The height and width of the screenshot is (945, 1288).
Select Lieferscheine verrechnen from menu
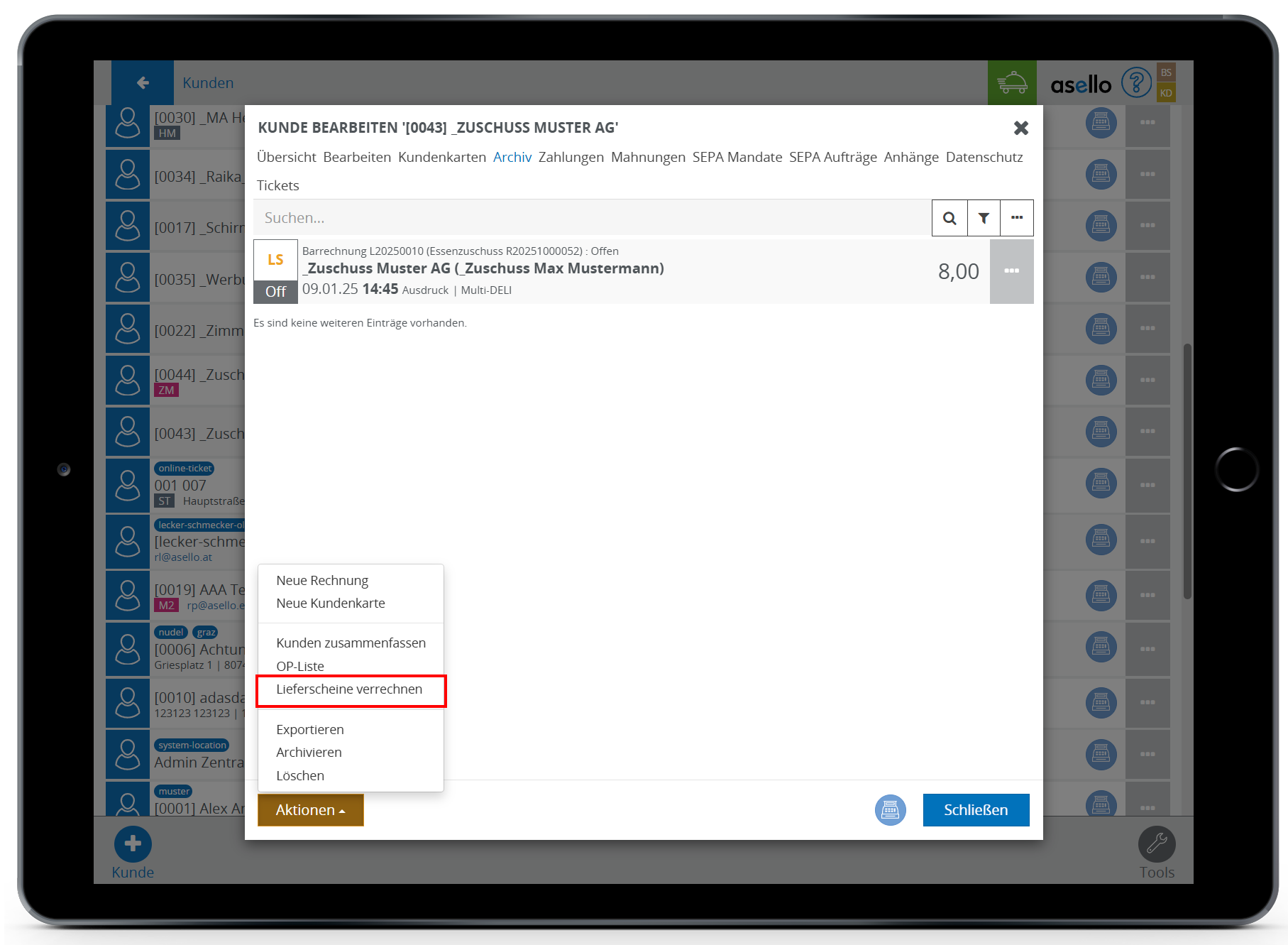[349, 689]
